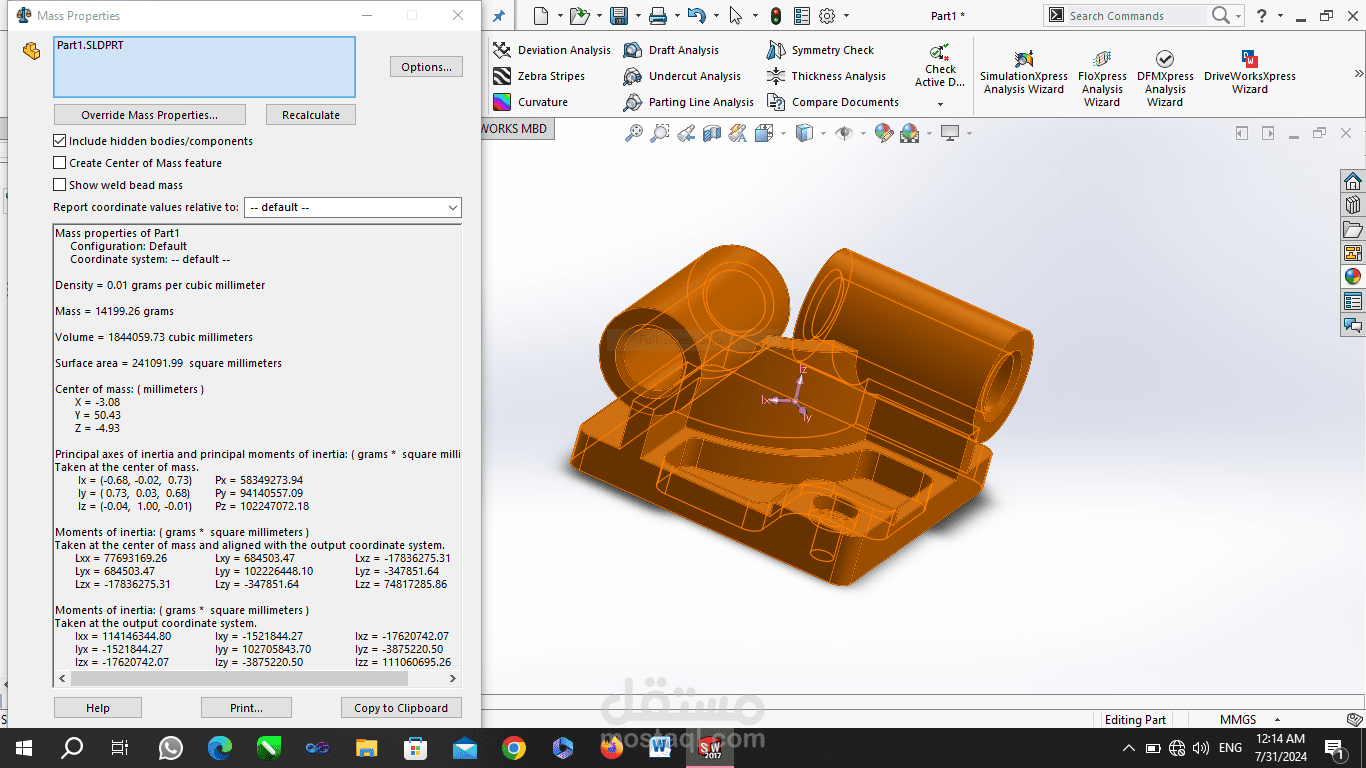The width and height of the screenshot is (1366, 768).
Task: Enable Create Center of Mass feature
Action: 60,163
